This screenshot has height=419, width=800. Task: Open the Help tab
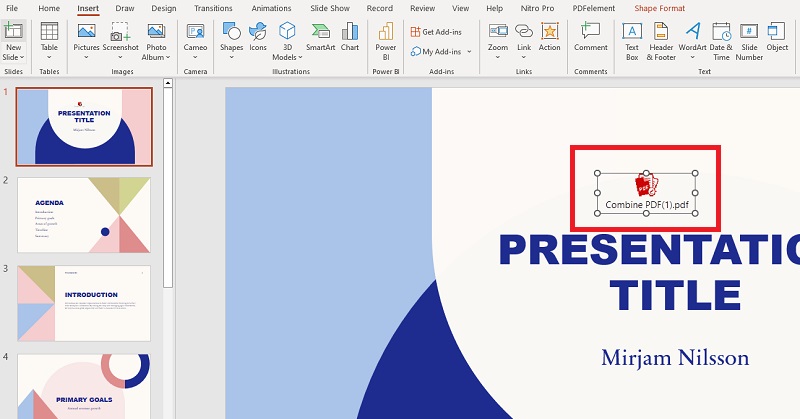pyautogui.click(x=494, y=8)
